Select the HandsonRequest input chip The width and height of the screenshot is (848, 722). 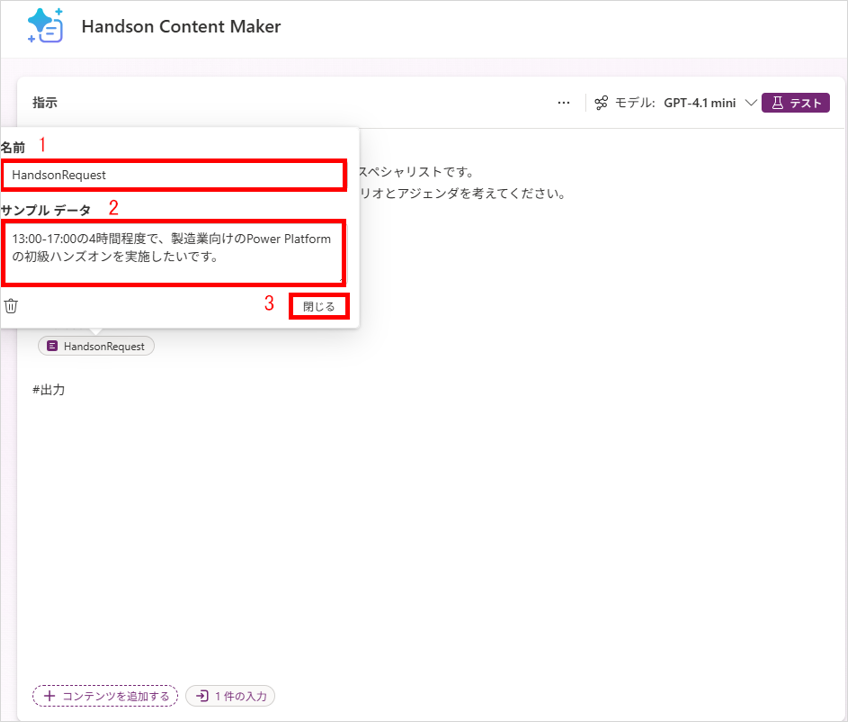(x=96, y=346)
